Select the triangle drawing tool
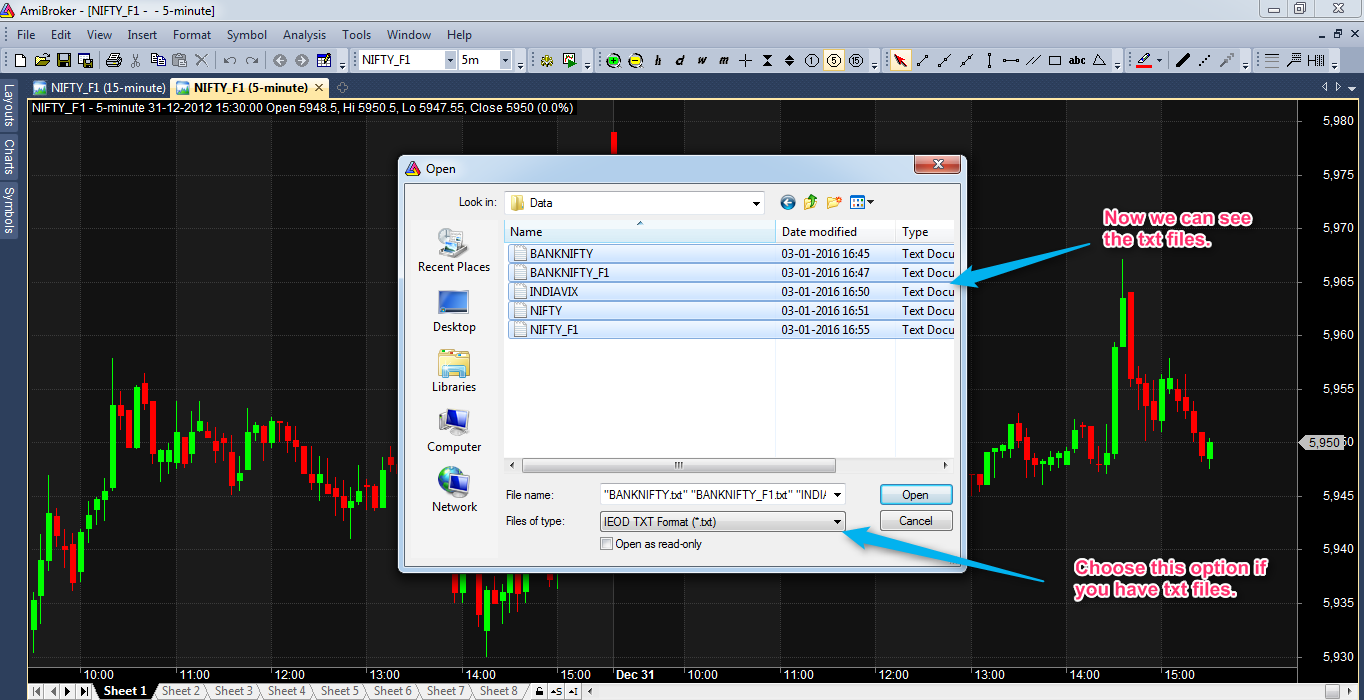 click(x=1100, y=60)
